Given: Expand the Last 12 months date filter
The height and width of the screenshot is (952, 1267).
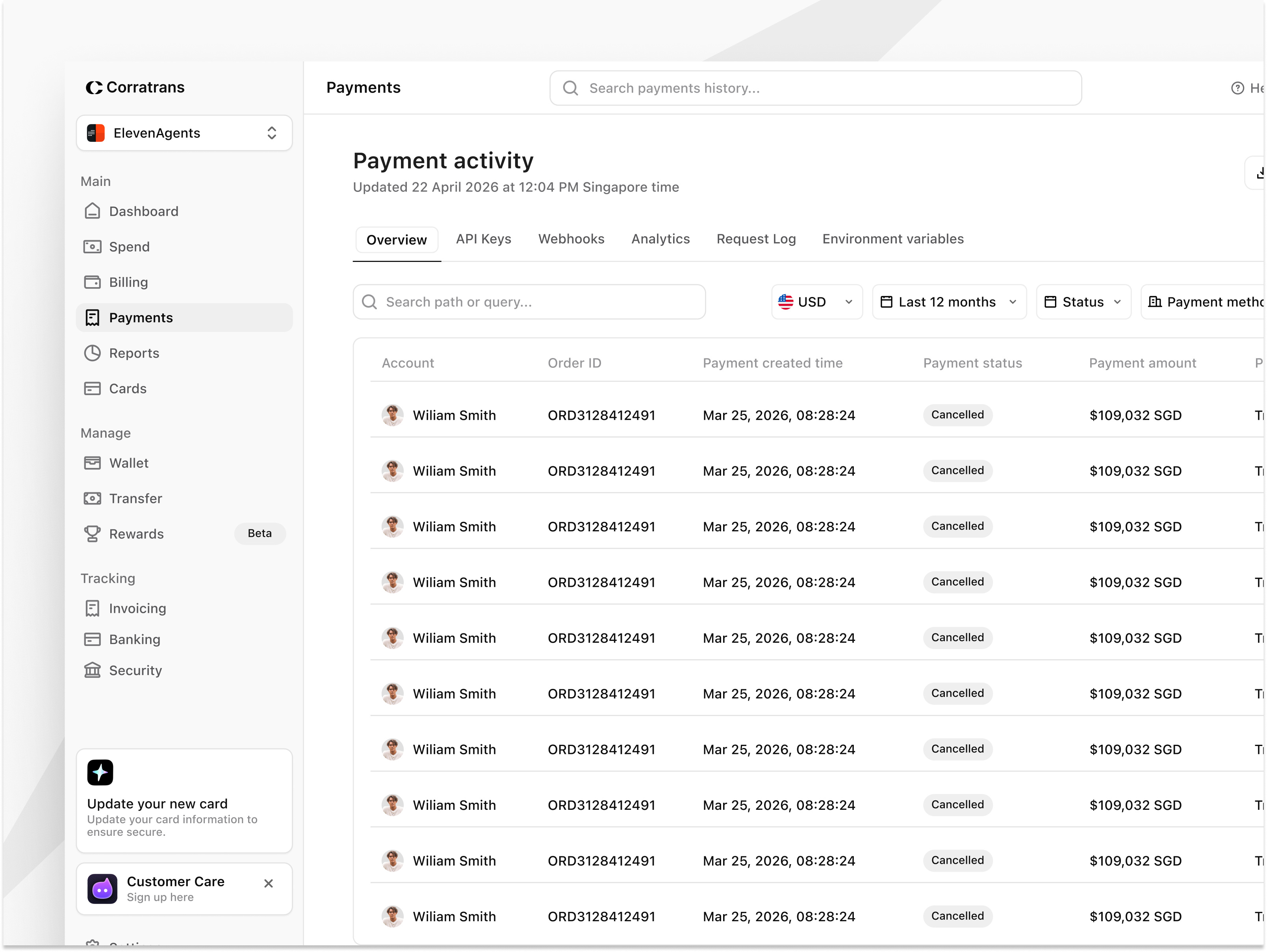Looking at the screenshot, I should tap(949, 302).
